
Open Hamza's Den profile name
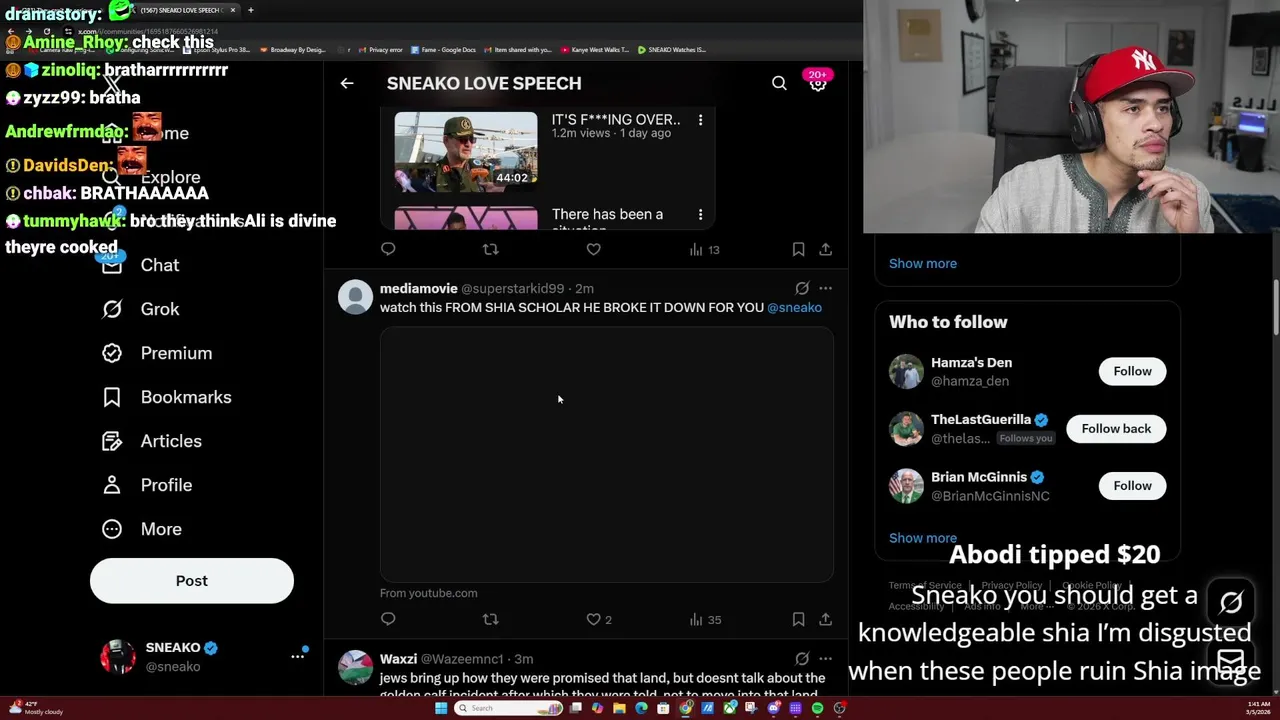point(971,362)
